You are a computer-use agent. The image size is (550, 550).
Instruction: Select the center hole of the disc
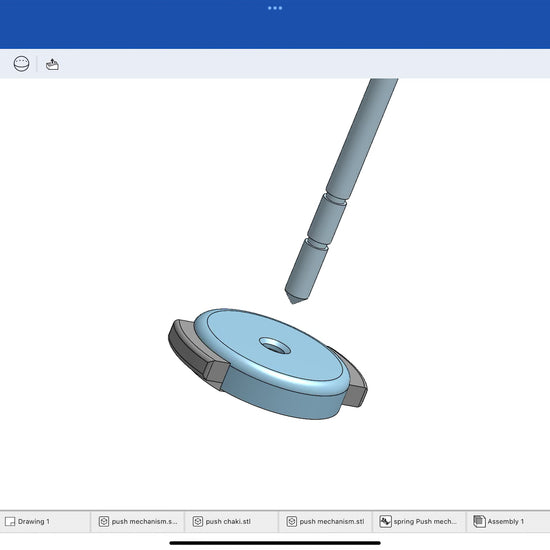(275, 346)
